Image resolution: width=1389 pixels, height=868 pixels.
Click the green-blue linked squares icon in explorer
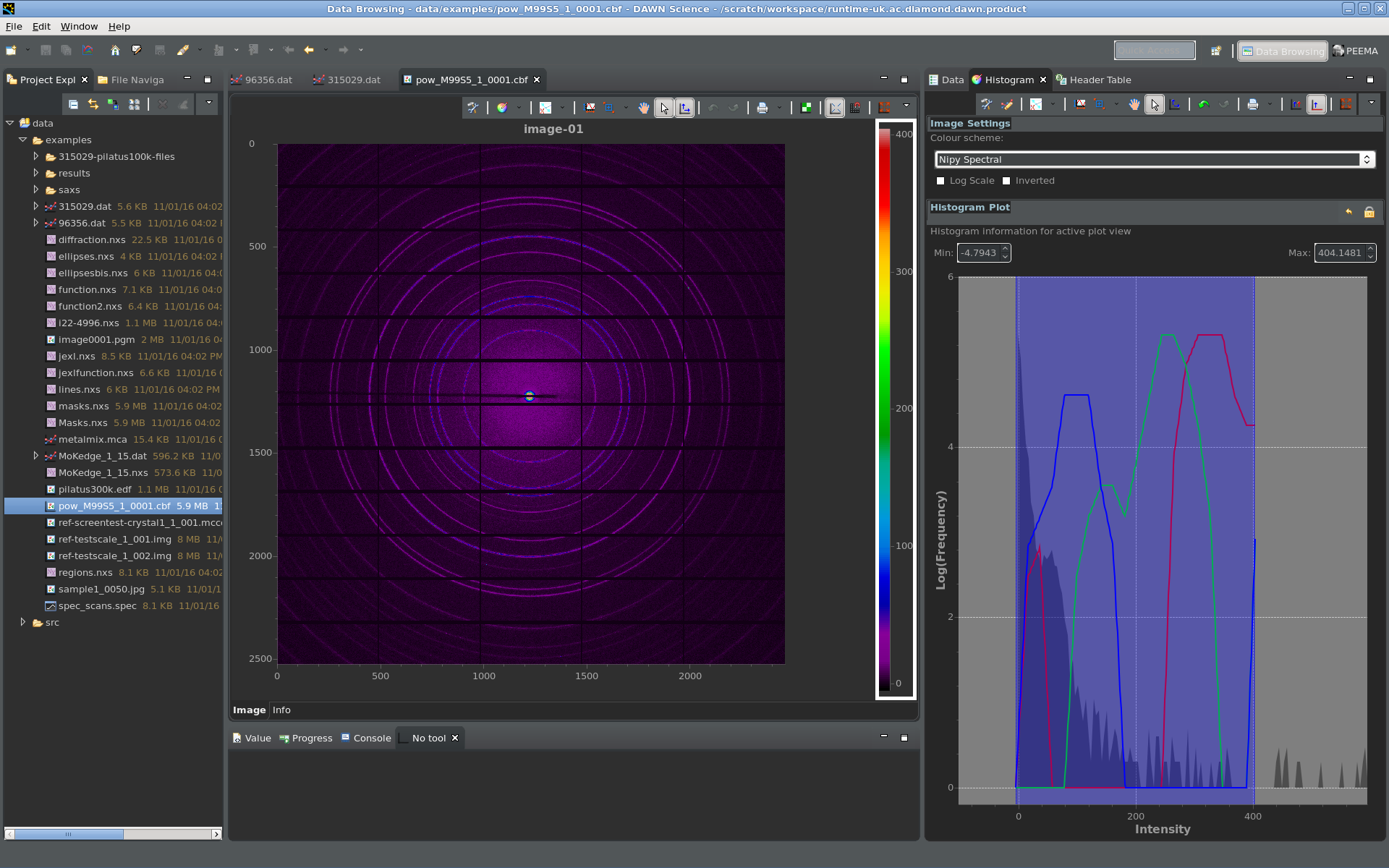pos(114,104)
